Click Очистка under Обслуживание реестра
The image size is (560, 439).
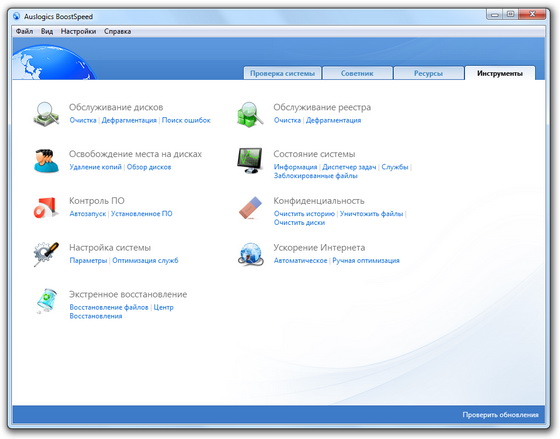[x=287, y=120]
